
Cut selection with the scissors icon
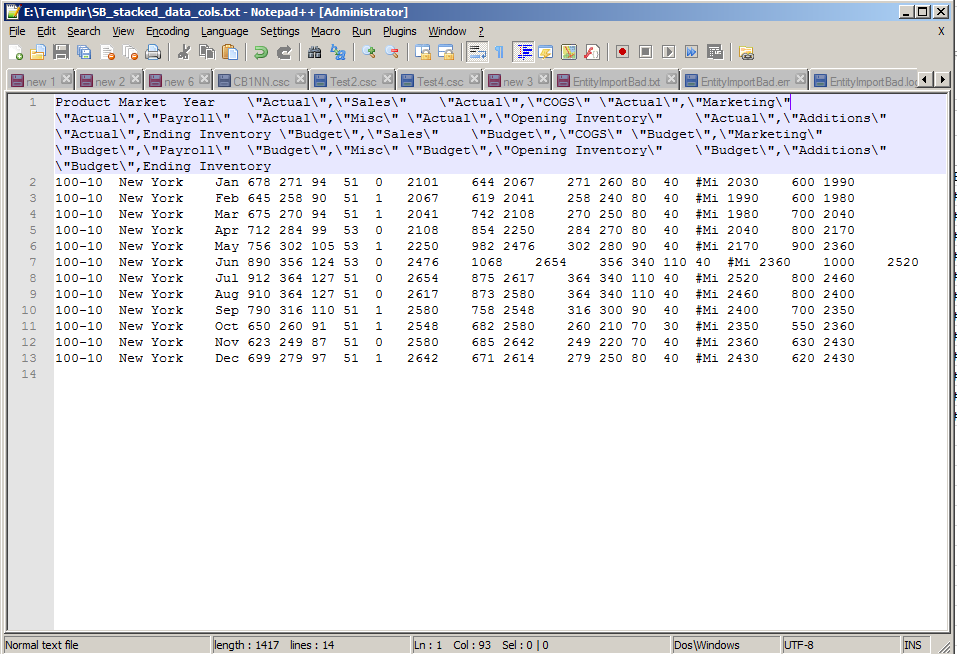click(x=184, y=53)
